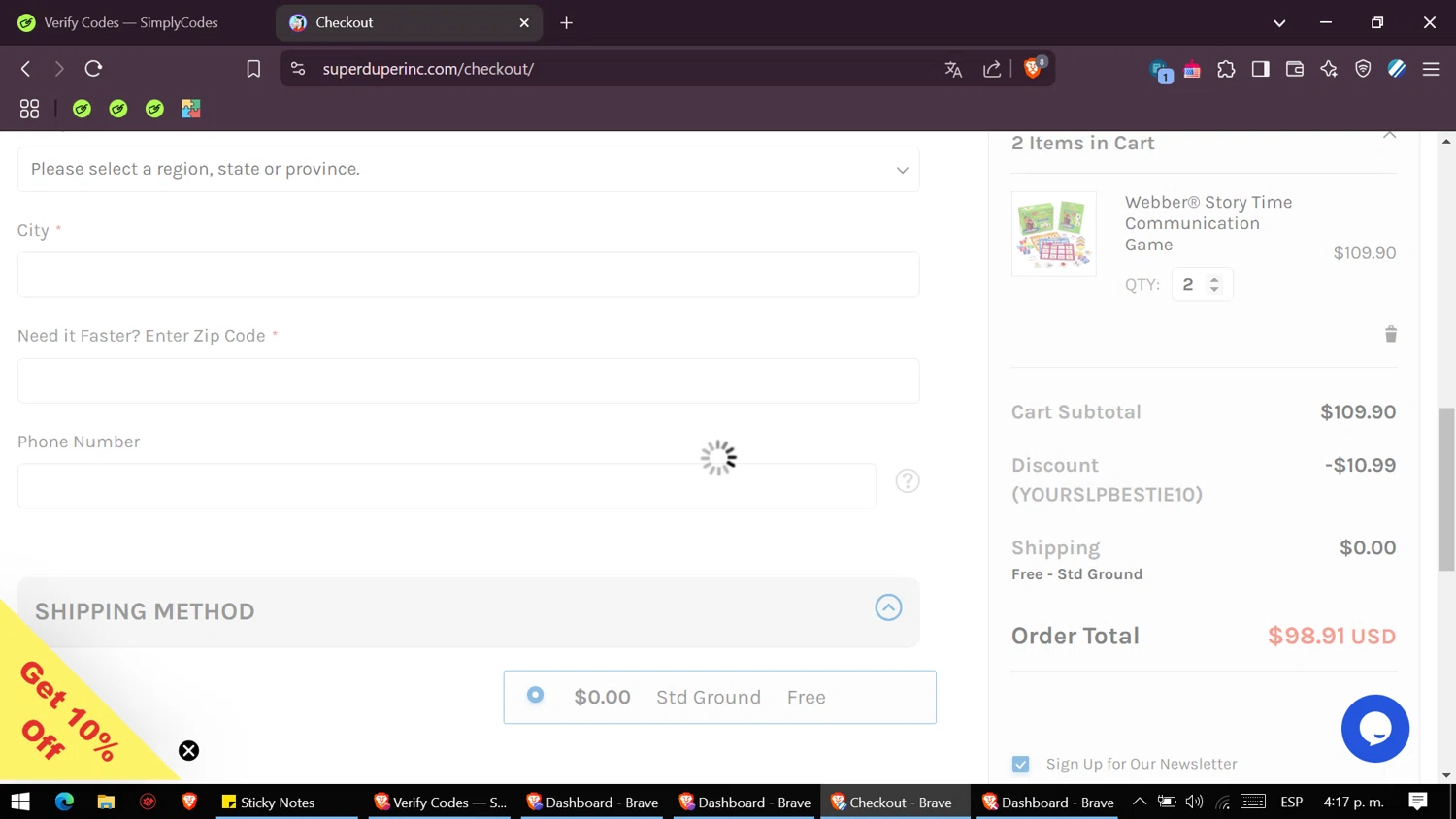Open Brave Shields lion icon
Screen dimensions: 1456x819
point(1034,68)
